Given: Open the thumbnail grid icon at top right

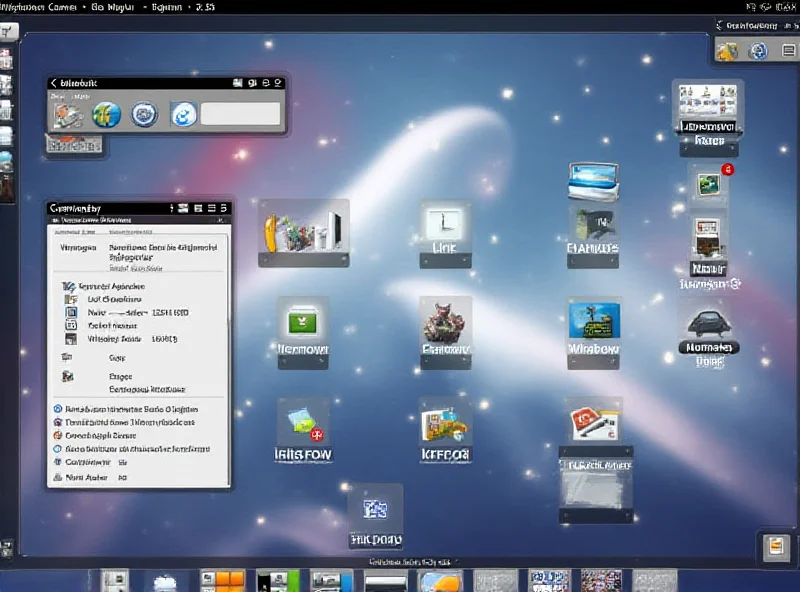Looking at the screenshot, I should (x=708, y=100).
